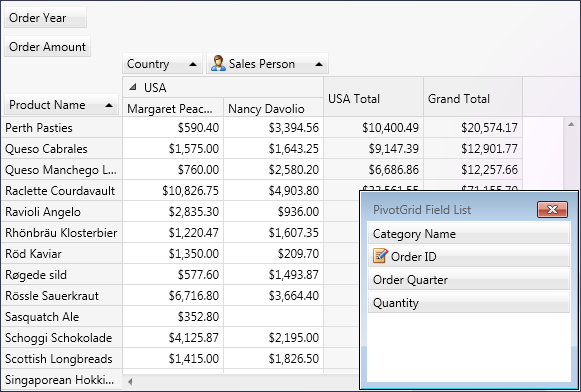
Task: Select Quantity in the field list
Action: (469, 302)
